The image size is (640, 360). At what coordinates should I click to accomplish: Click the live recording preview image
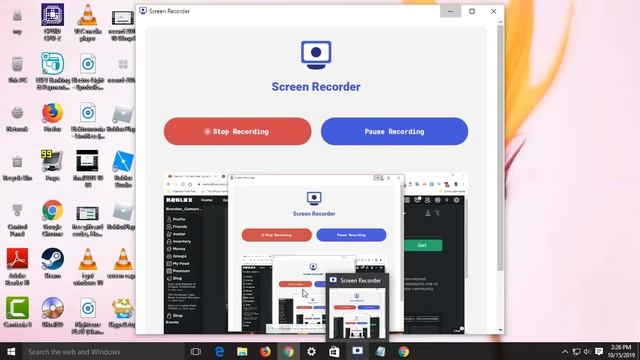(316, 253)
